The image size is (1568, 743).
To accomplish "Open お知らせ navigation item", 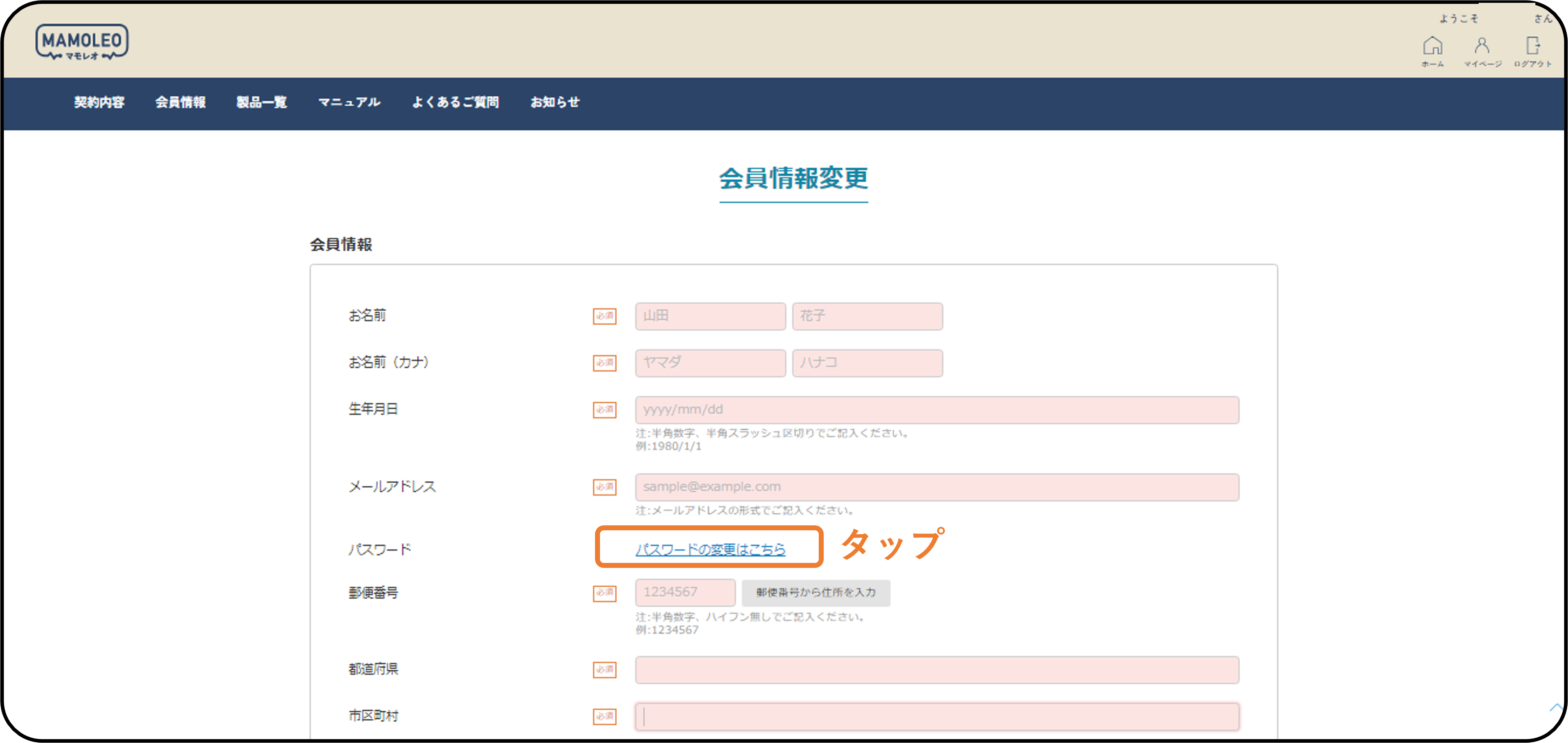I will 555,102.
